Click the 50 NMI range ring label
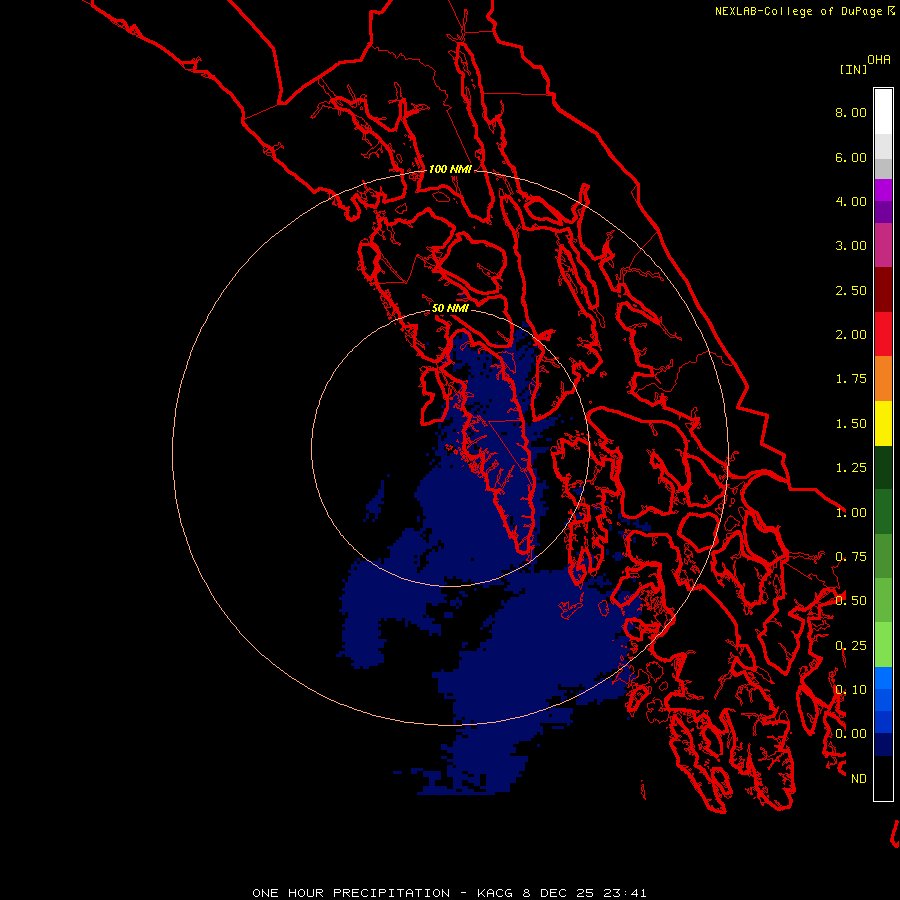 450,308
